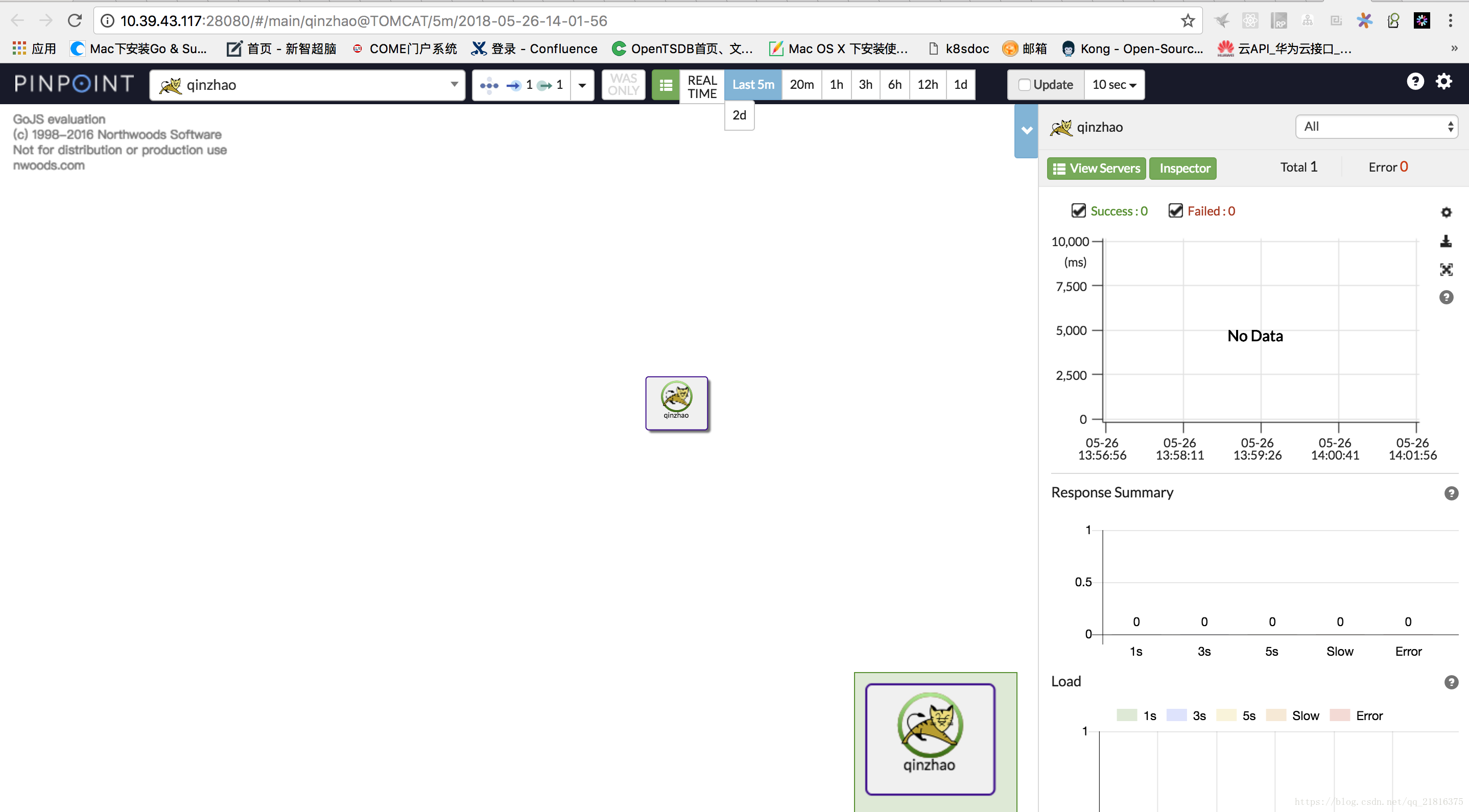Expand the time range dropdown for 2d
This screenshot has height=812, width=1469.
click(739, 115)
